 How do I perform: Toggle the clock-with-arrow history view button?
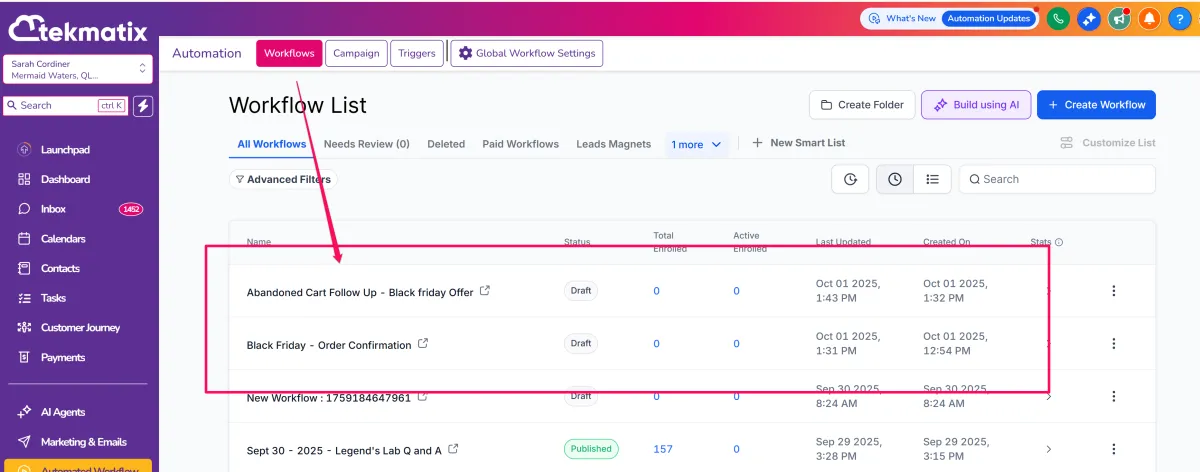pos(850,179)
